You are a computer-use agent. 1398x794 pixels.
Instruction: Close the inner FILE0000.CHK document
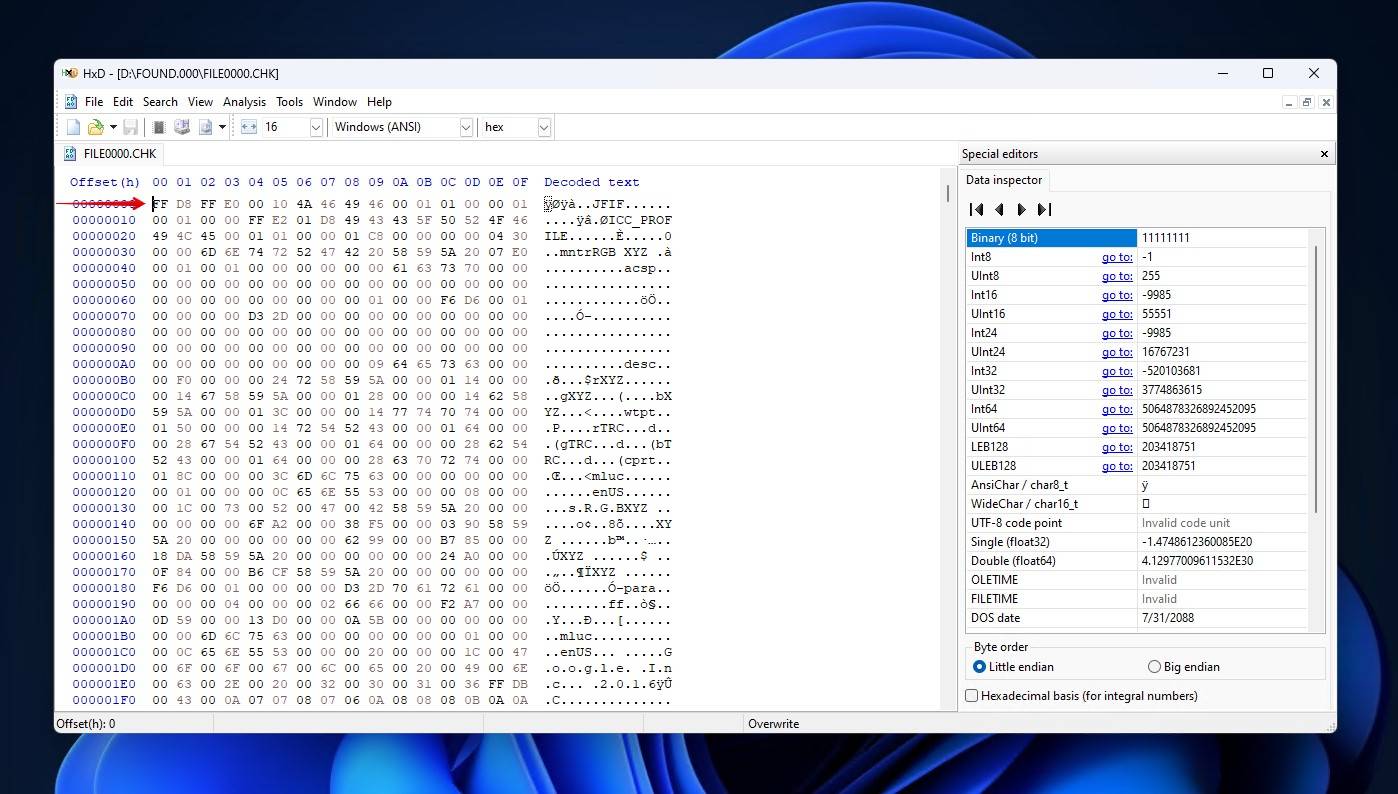coord(1326,102)
